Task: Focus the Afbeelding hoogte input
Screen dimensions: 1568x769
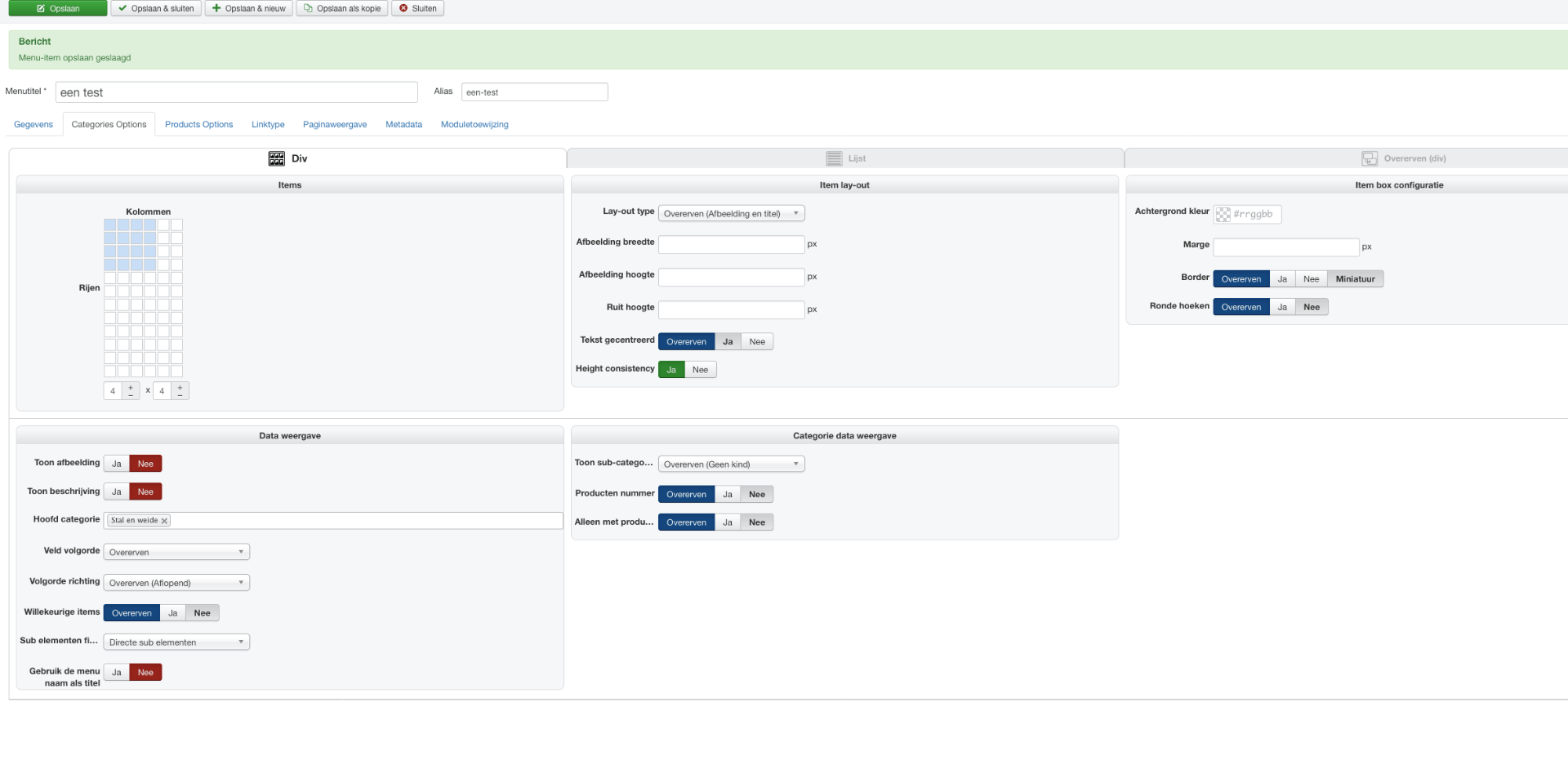Action: [x=732, y=277]
